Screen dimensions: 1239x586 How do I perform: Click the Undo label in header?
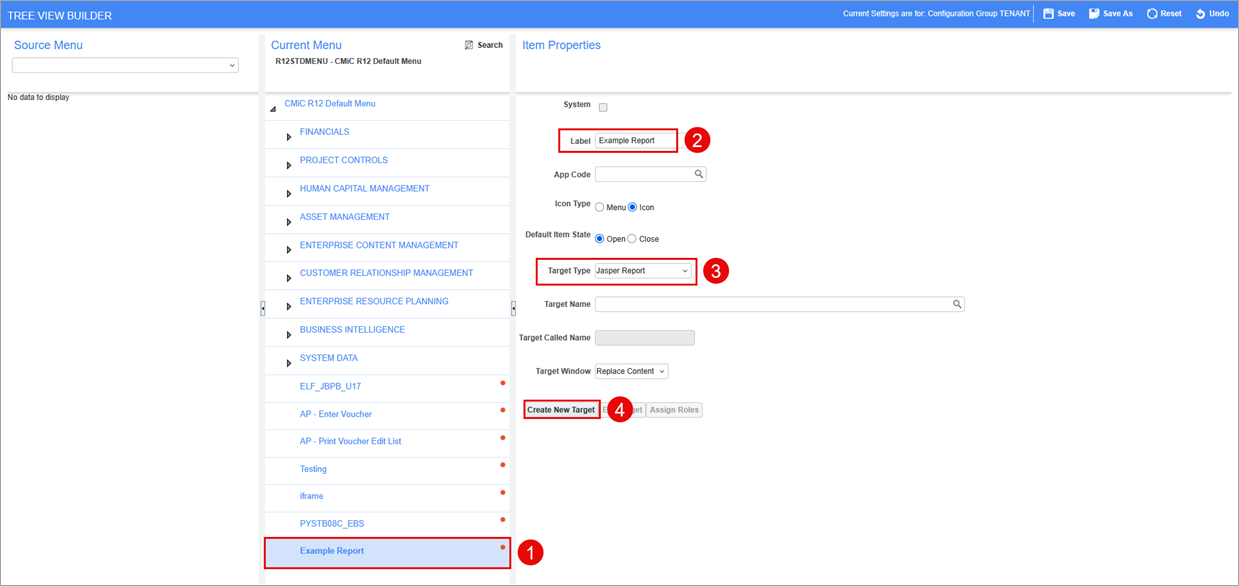point(1219,14)
